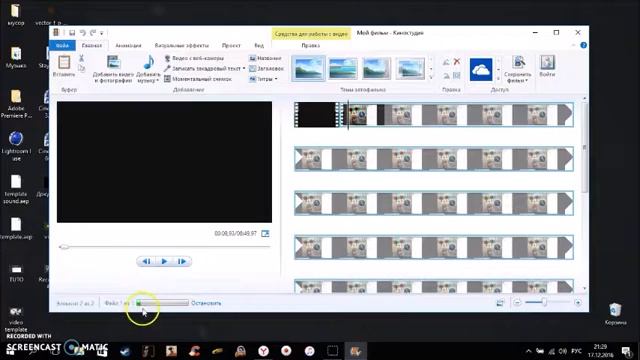The width and height of the screenshot is (640, 360).
Task: Click the Save icon in quick access toolbar
Action: coord(72,33)
